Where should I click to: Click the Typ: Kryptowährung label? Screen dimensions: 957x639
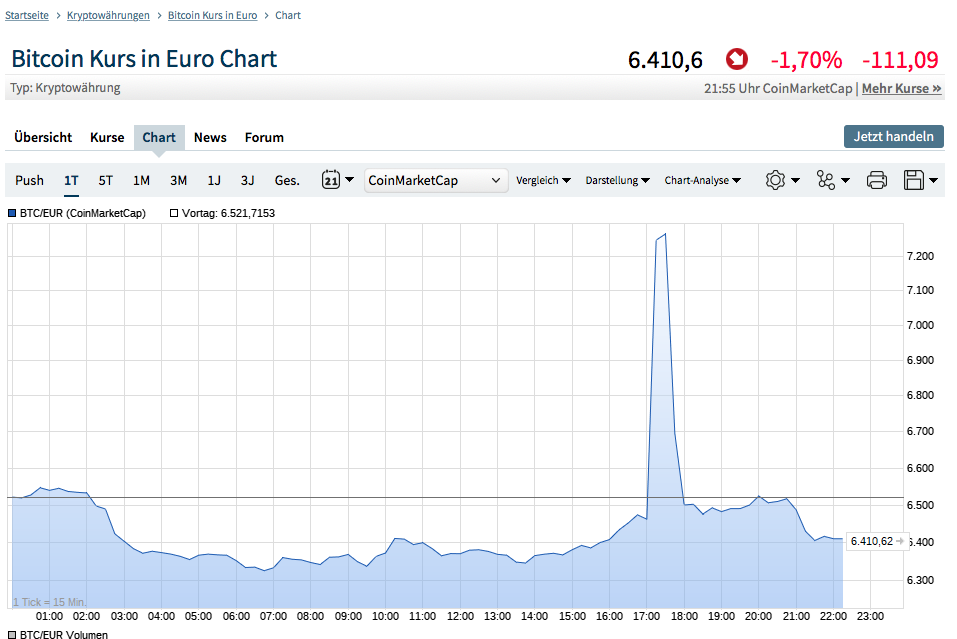(65, 88)
